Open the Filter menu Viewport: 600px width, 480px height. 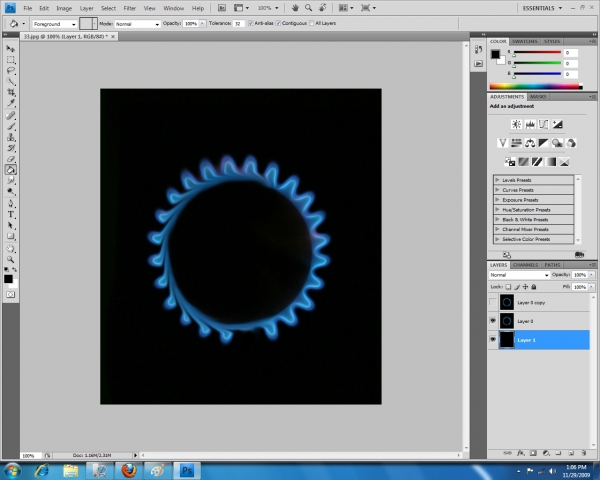point(130,8)
